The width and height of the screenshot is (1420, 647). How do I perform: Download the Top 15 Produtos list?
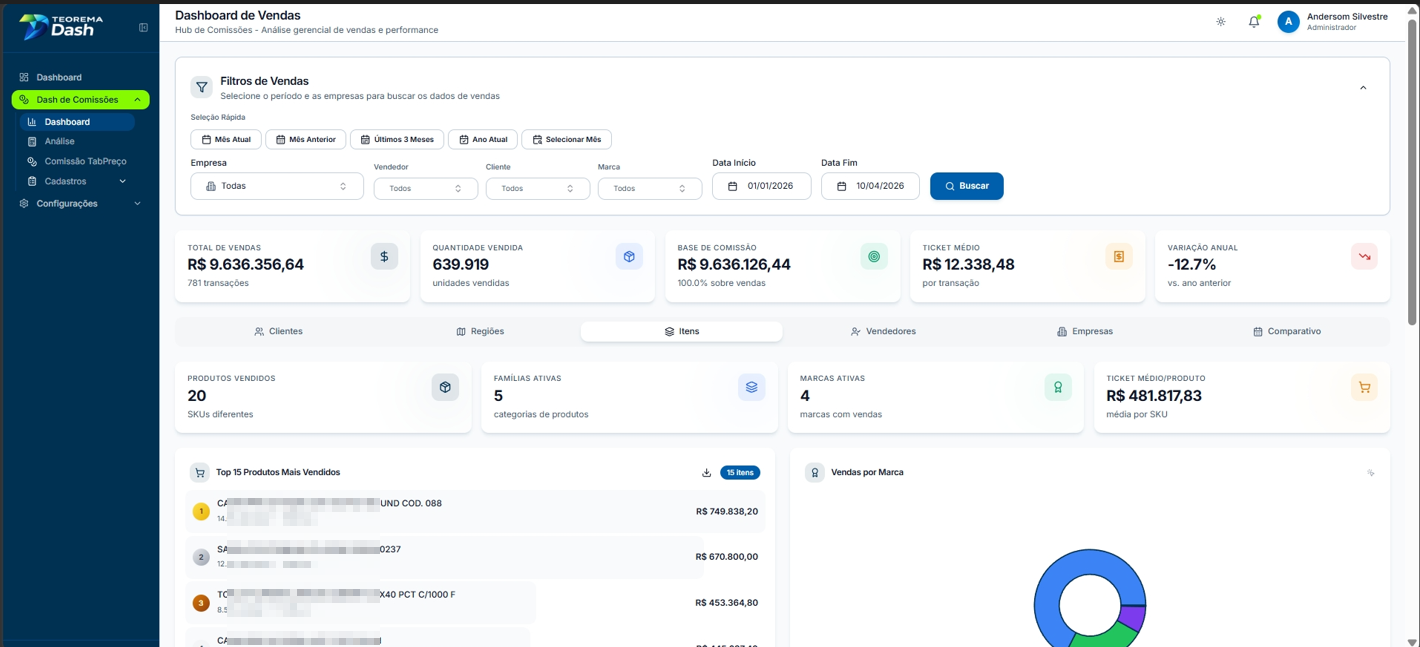coord(706,473)
